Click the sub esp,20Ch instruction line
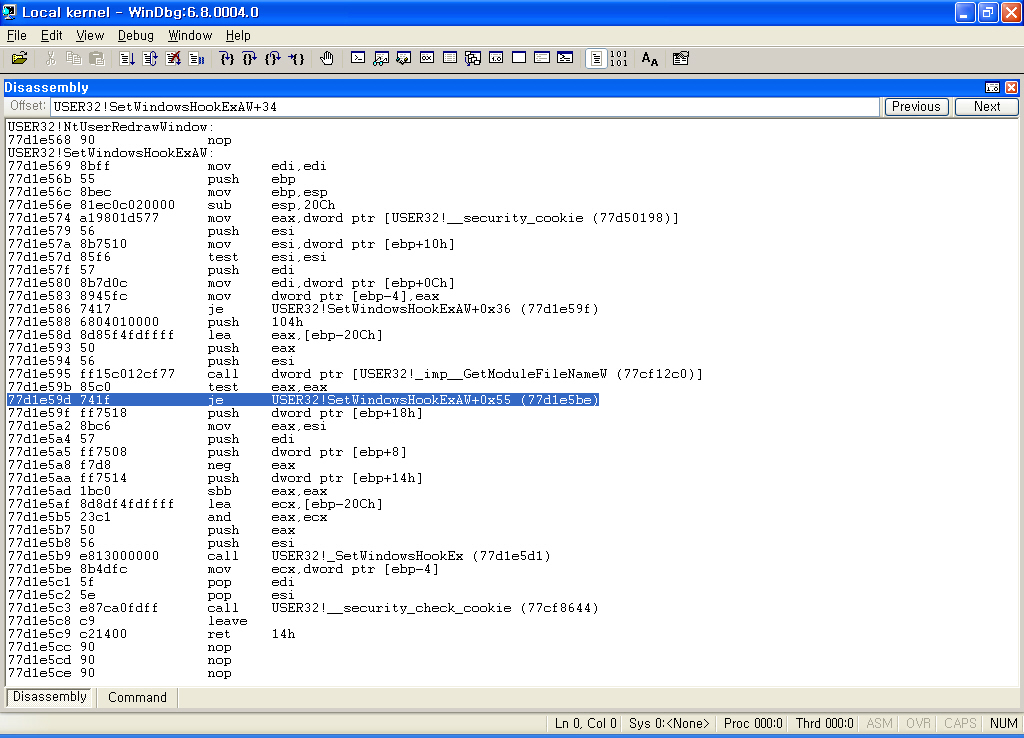This screenshot has height=738, width=1024. (172, 204)
